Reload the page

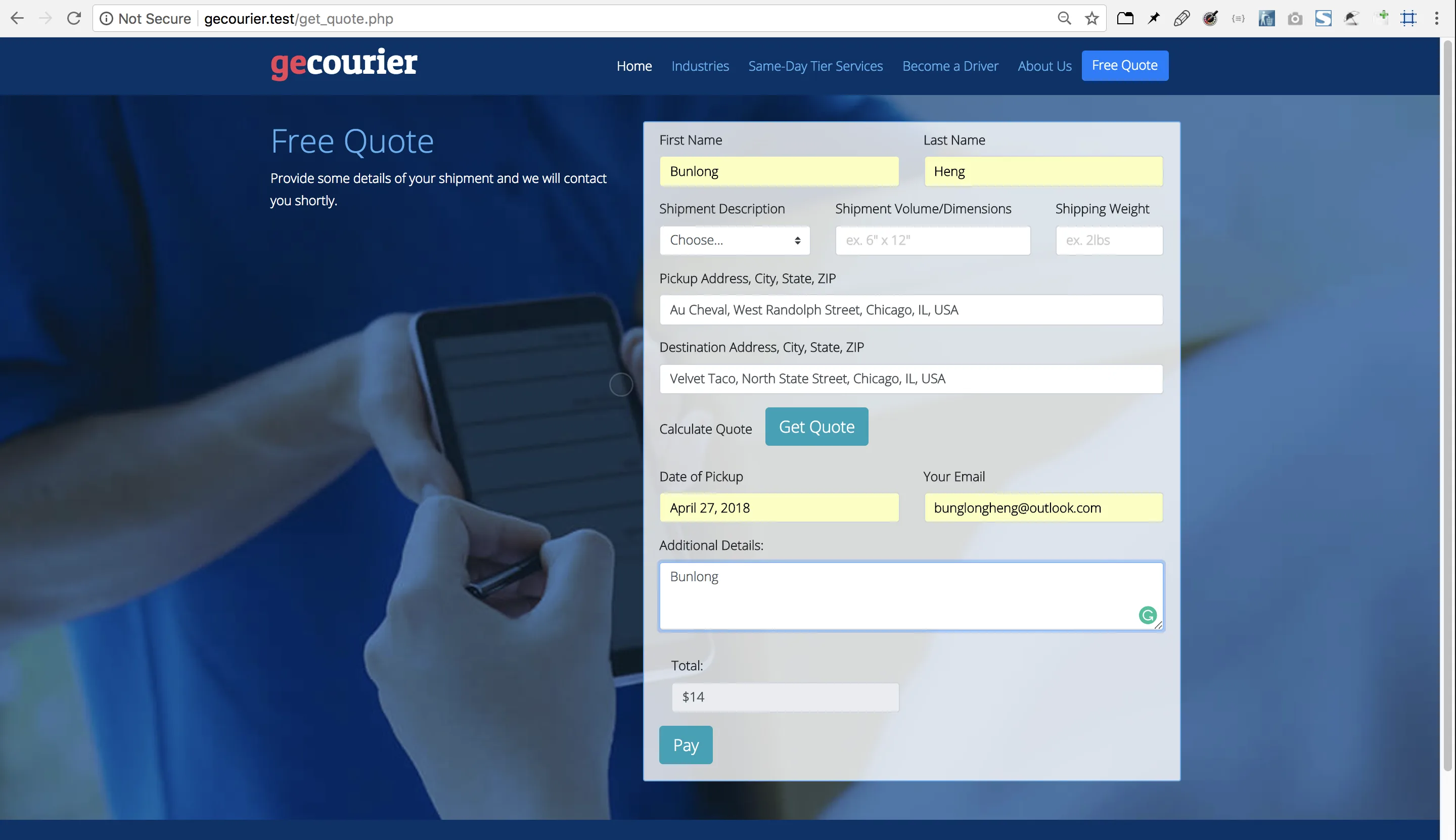[x=75, y=18]
